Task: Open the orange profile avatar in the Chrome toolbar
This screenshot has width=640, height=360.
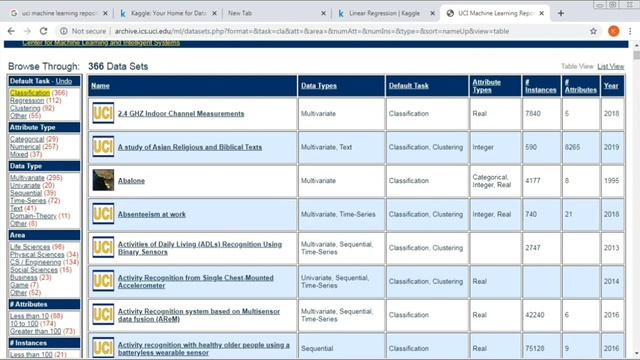Action: [x=613, y=31]
